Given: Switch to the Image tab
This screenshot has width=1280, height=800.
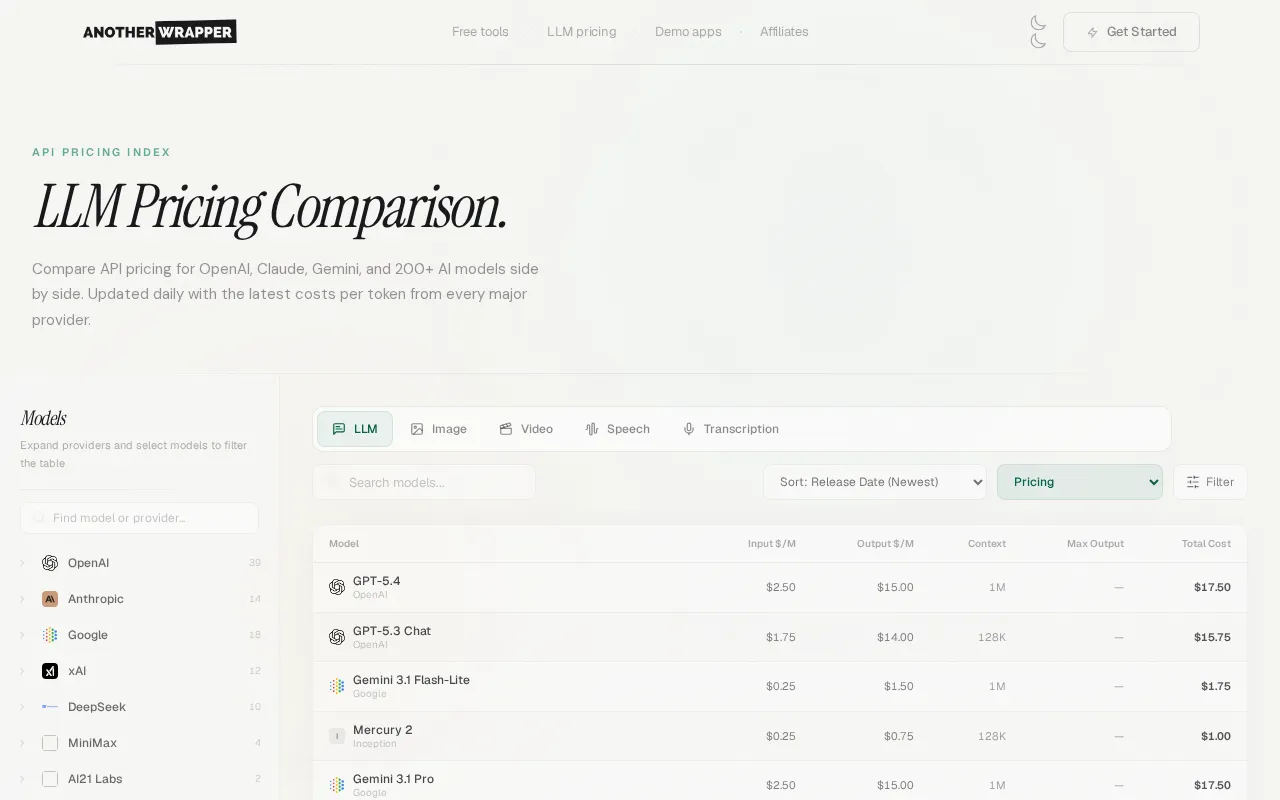Looking at the screenshot, I should (439, 429).
